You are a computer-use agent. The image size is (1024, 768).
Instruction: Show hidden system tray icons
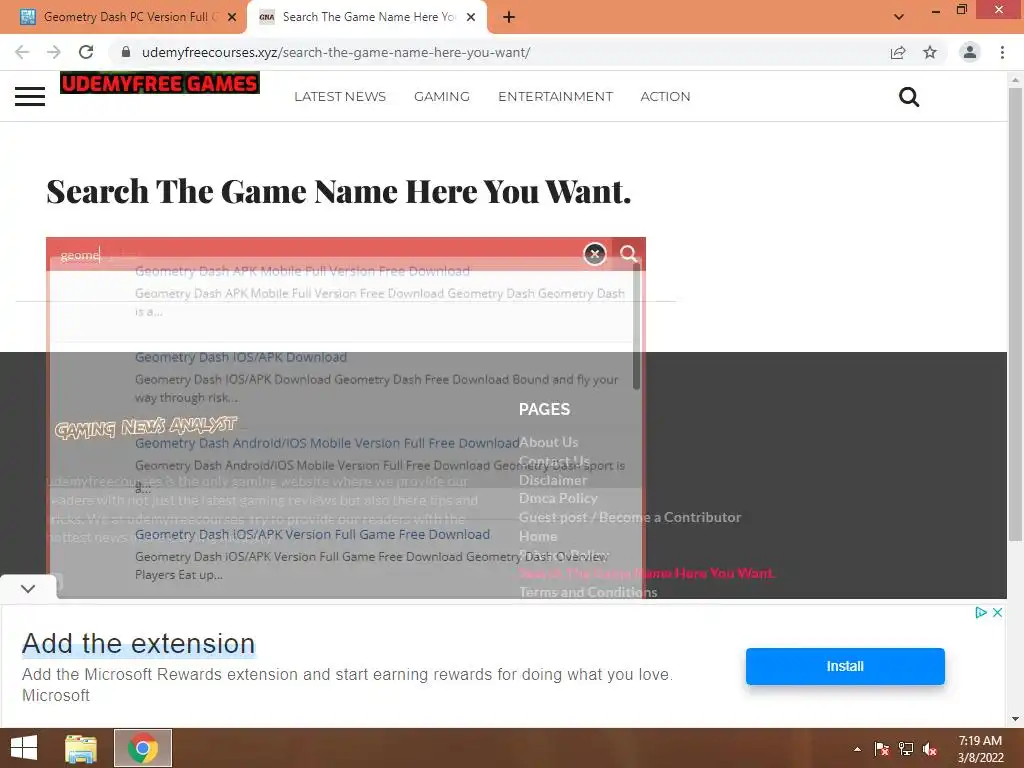coord(857,749)
